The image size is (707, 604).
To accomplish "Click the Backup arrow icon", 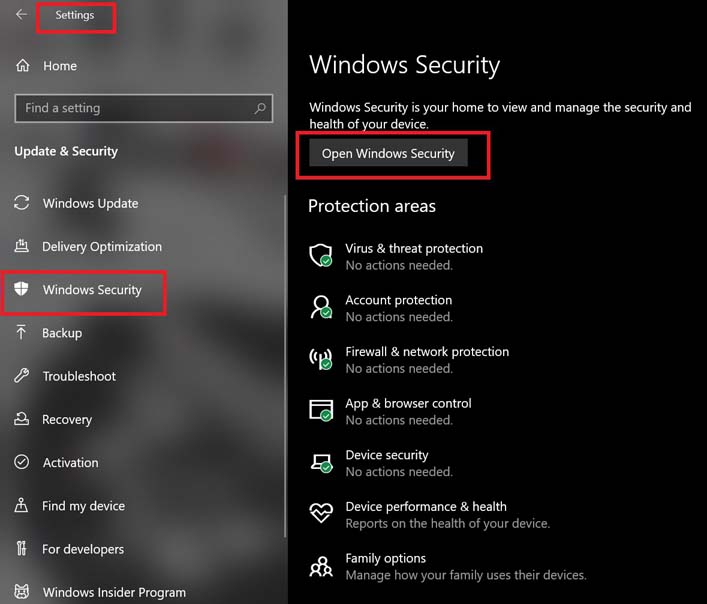I will pos(22,333).
